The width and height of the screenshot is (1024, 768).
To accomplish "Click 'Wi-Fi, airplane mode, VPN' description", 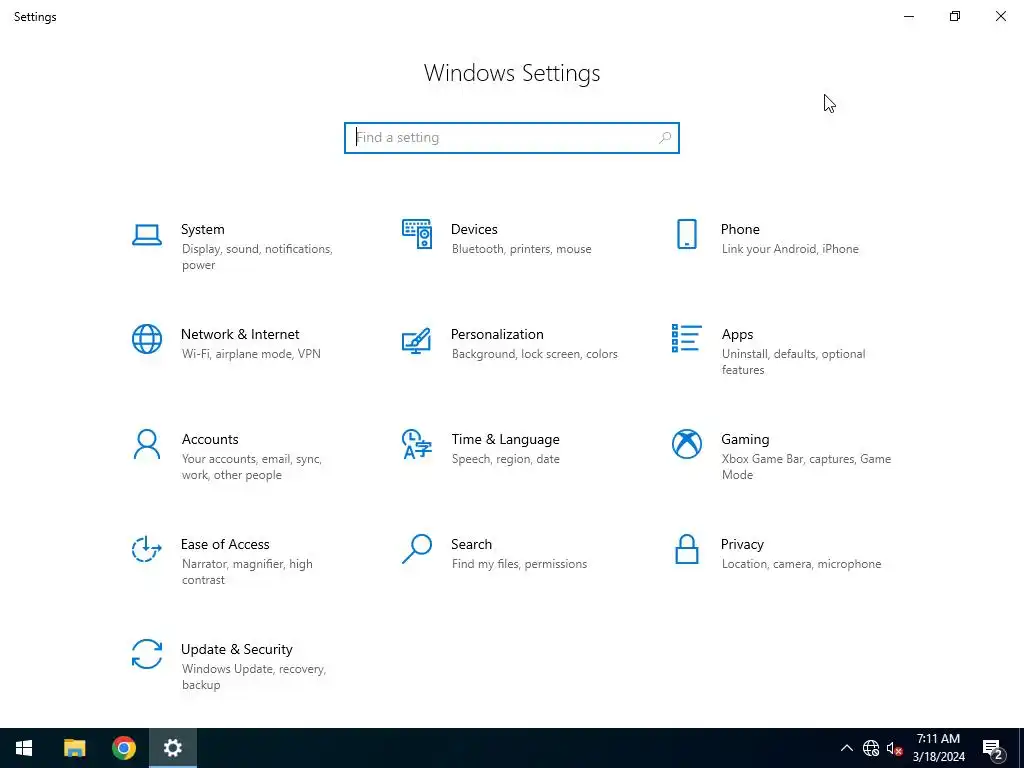I will click(251, 354).
